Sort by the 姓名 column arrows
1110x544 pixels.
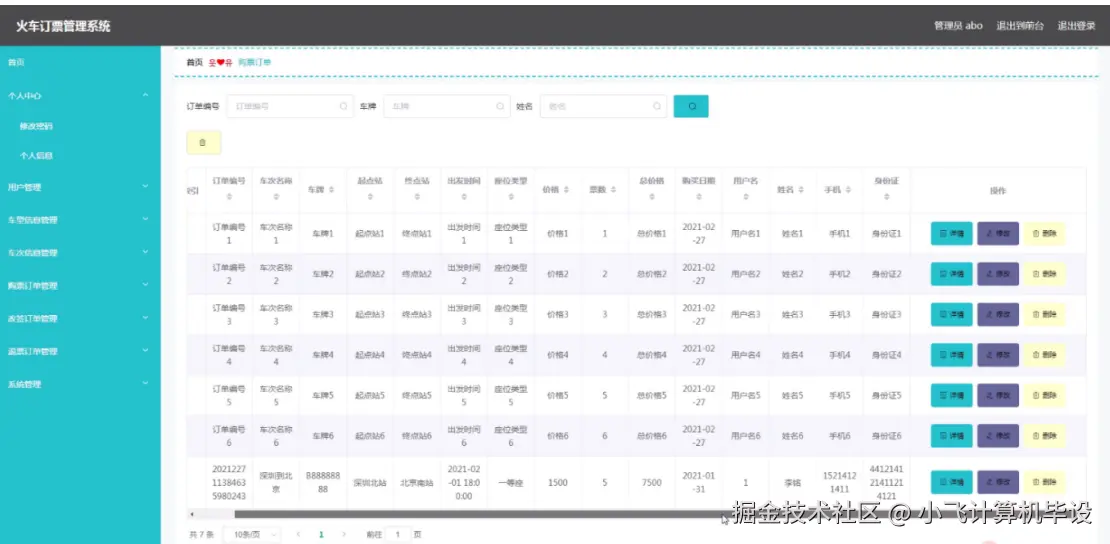[x=801, y=191]
